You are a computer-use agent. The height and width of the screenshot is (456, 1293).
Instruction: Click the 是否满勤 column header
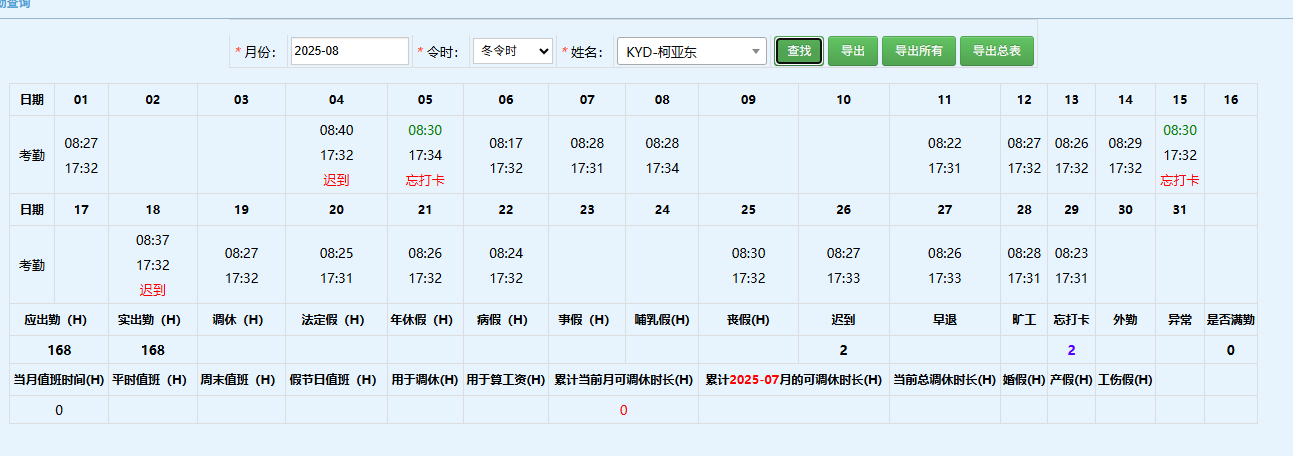[1230, 320]
